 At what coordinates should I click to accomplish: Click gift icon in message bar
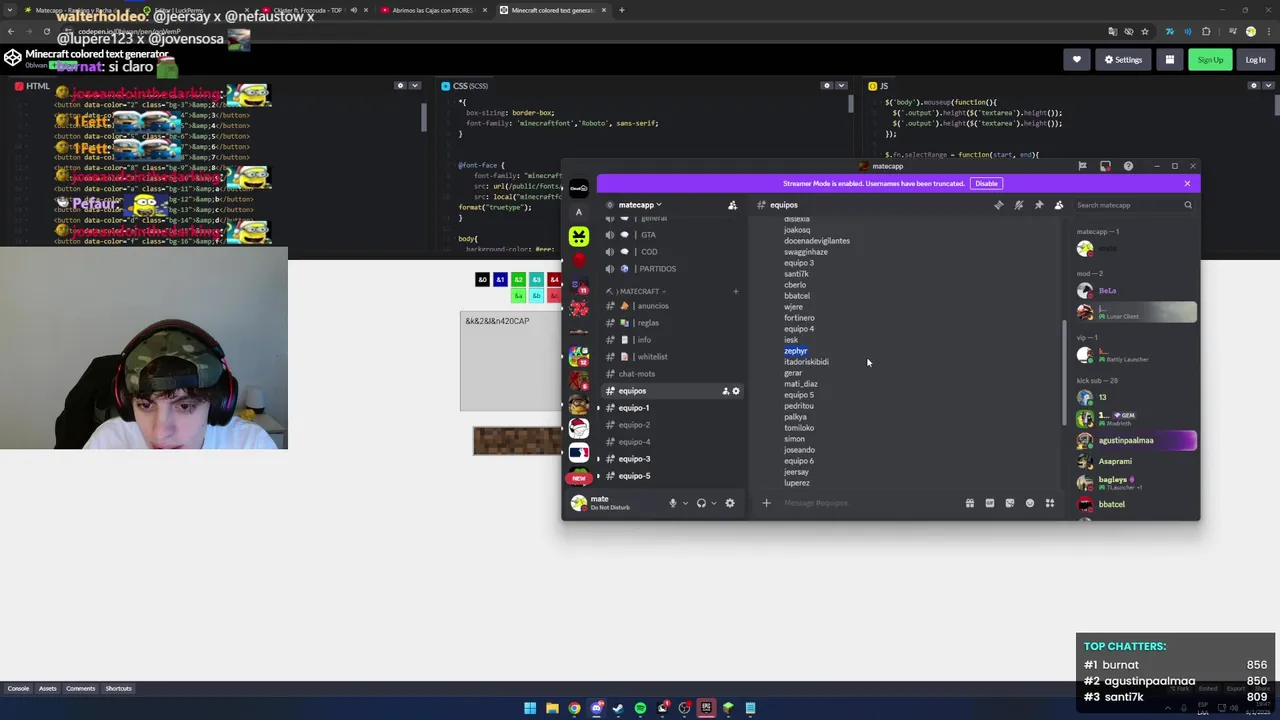(969, 503)
